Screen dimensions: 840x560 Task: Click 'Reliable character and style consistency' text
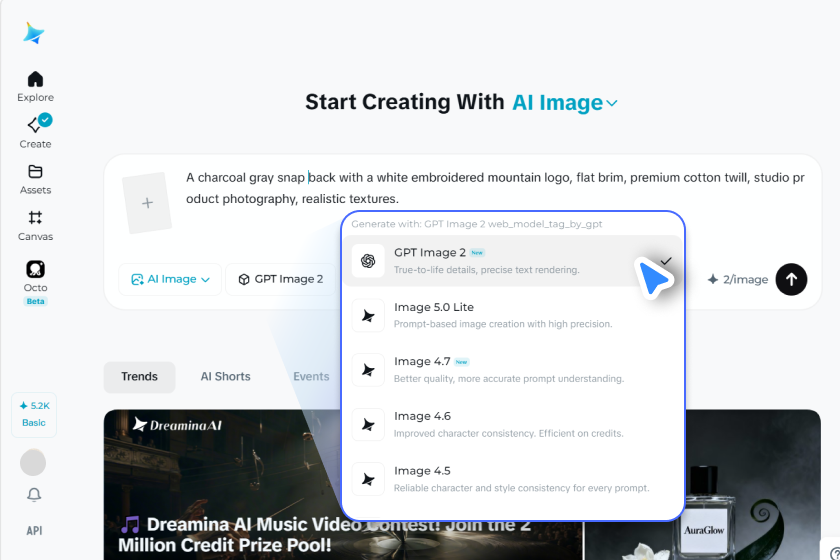pos(521,488)
